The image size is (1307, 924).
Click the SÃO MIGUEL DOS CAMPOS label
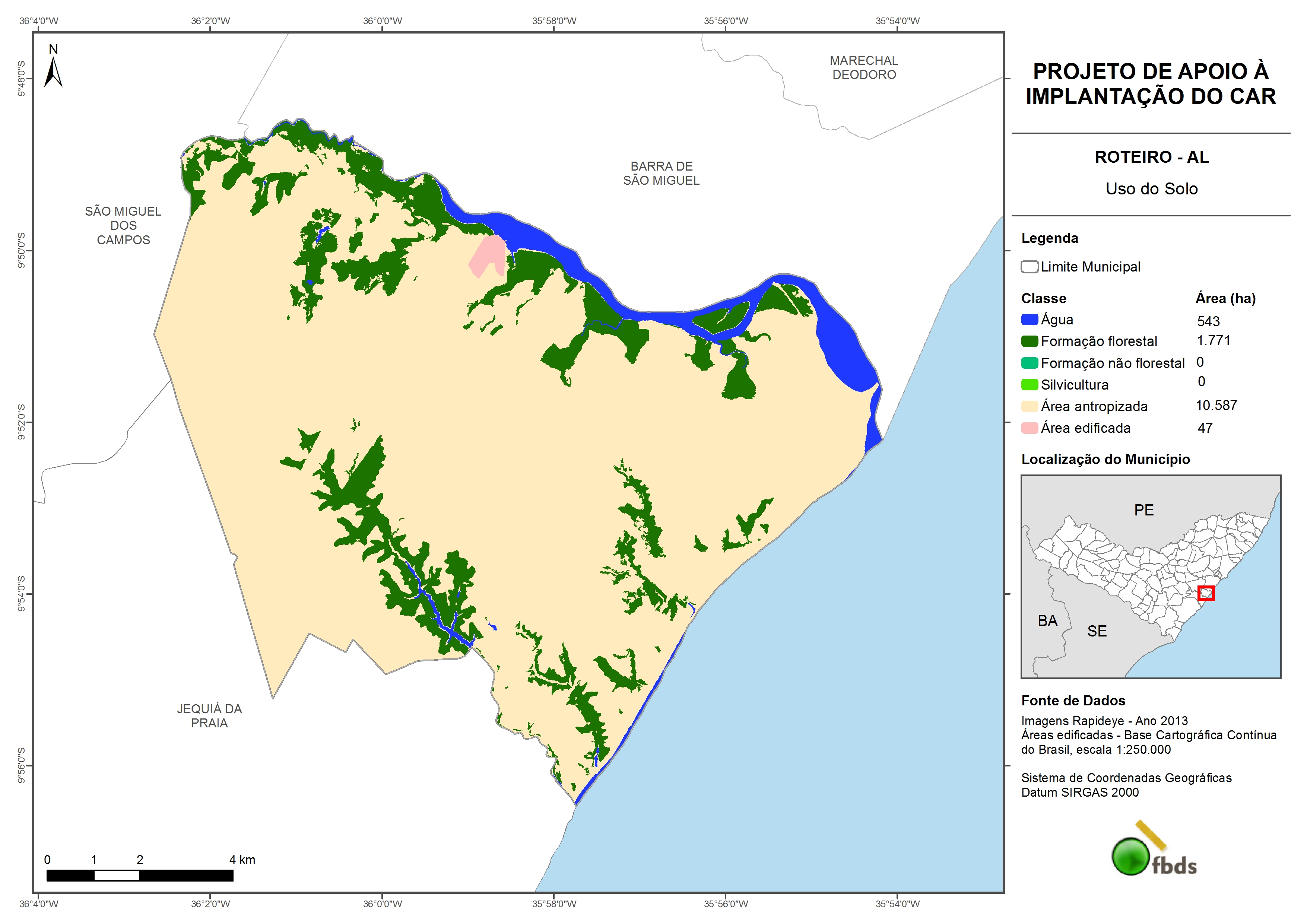pyautogui.click(x=123, y=225)
